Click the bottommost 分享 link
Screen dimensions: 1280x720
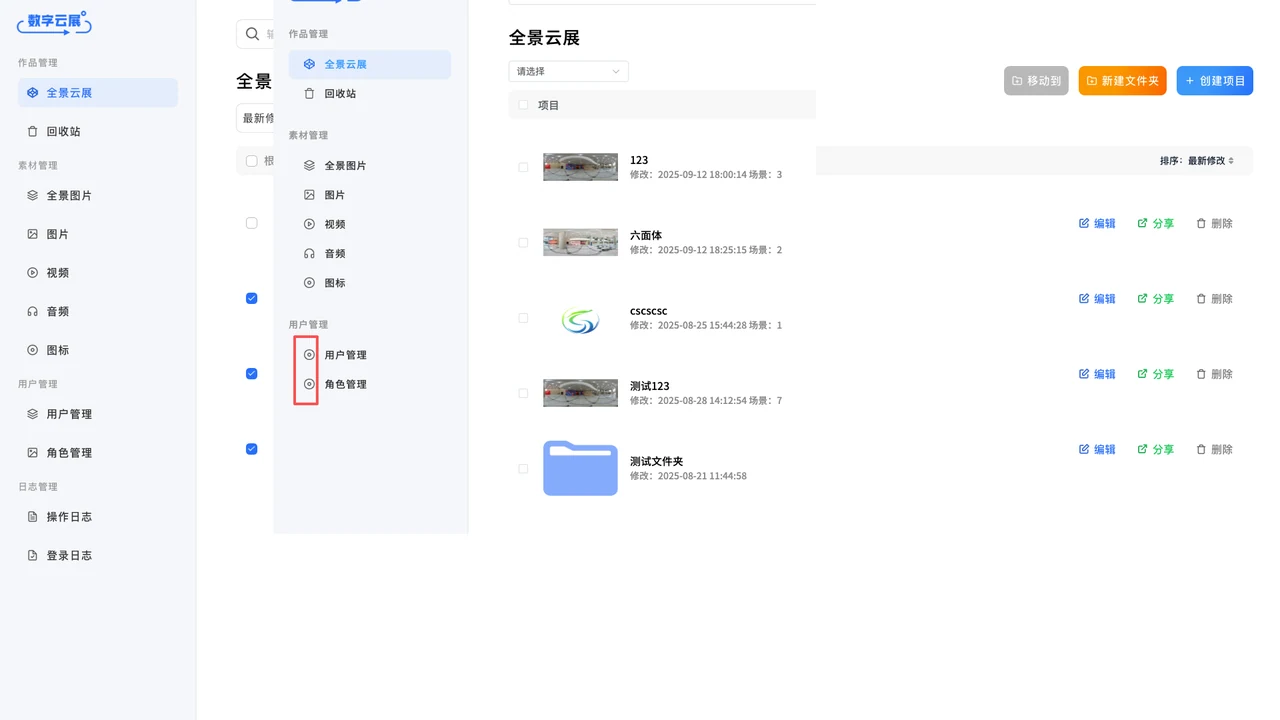(1156, 450)
